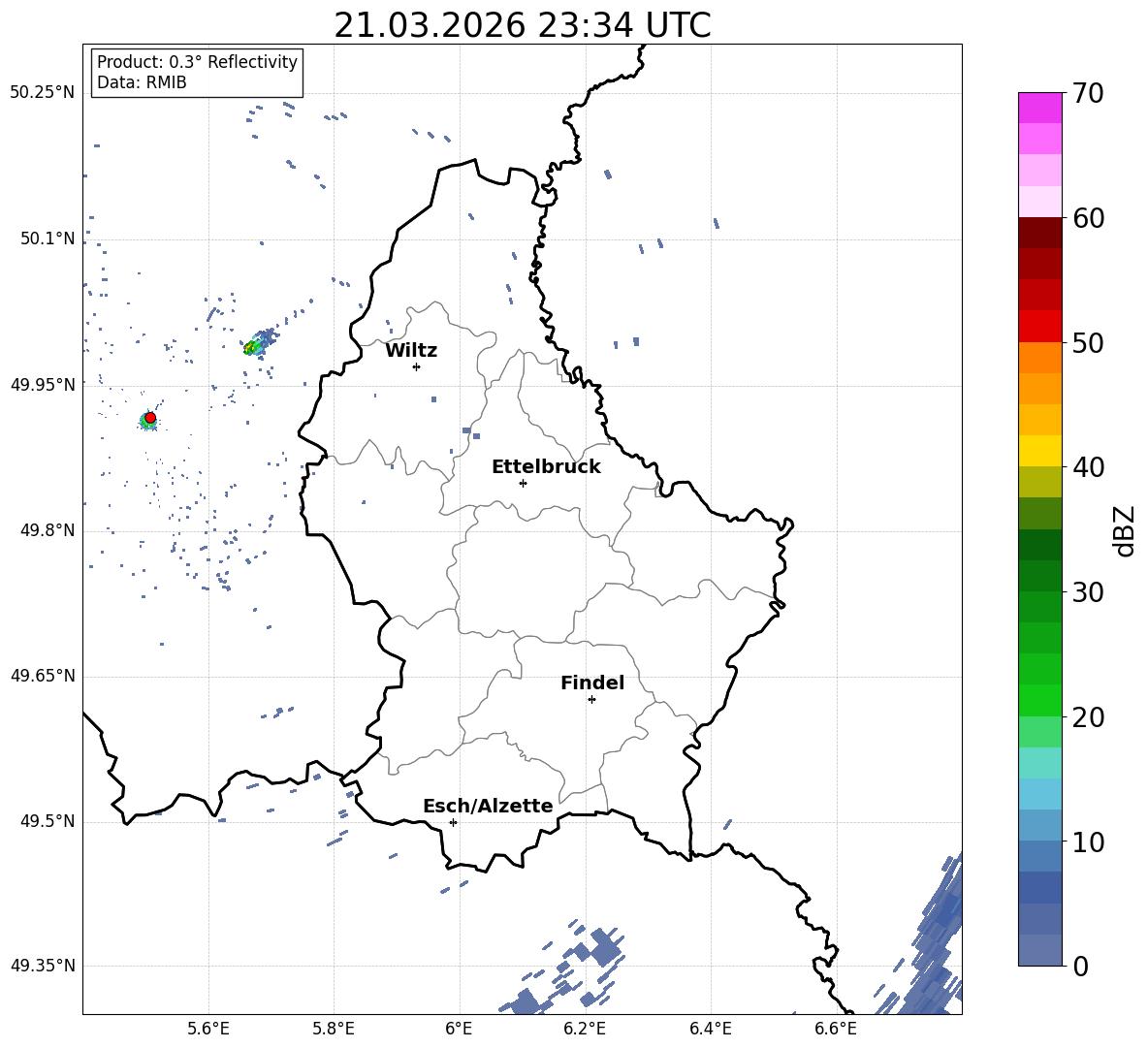The image size is (1148, 1048).
Task: Click the Data: RMIB text
Action: click(142, 82)
